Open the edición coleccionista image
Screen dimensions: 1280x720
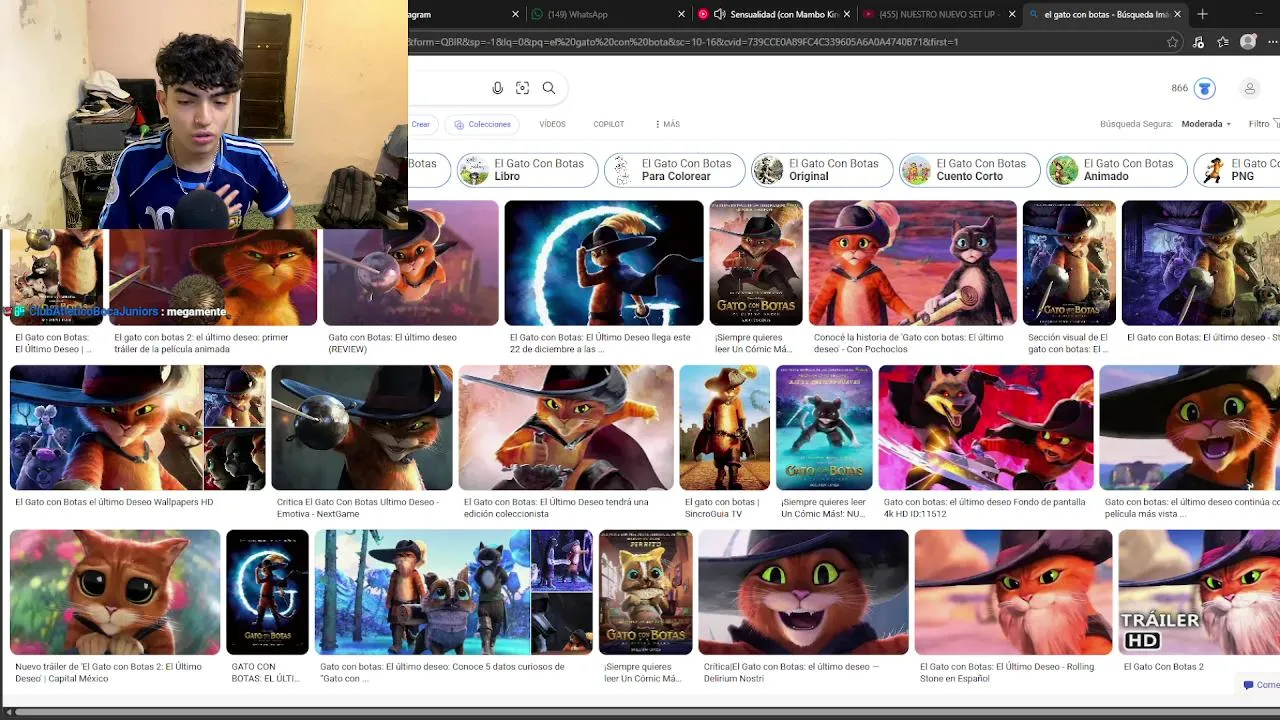click(566, 428)
